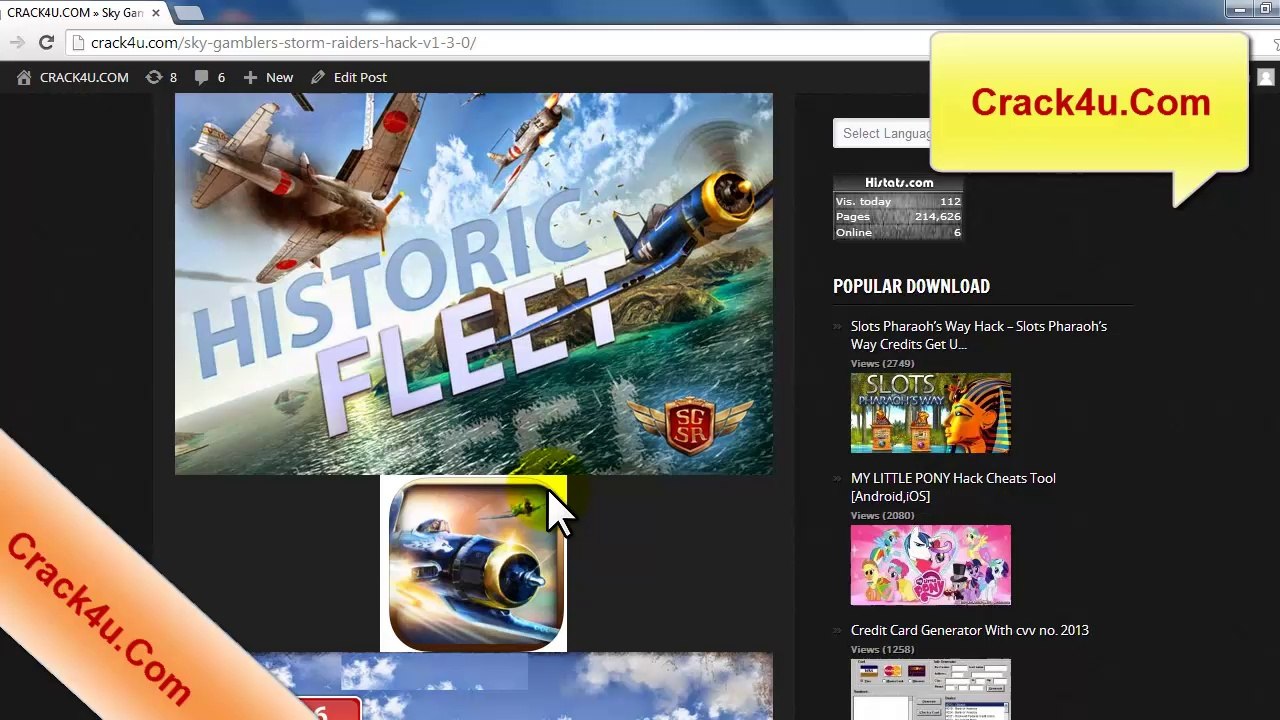Click the 'Vis. today' row in Histats

tap(898, 201)
